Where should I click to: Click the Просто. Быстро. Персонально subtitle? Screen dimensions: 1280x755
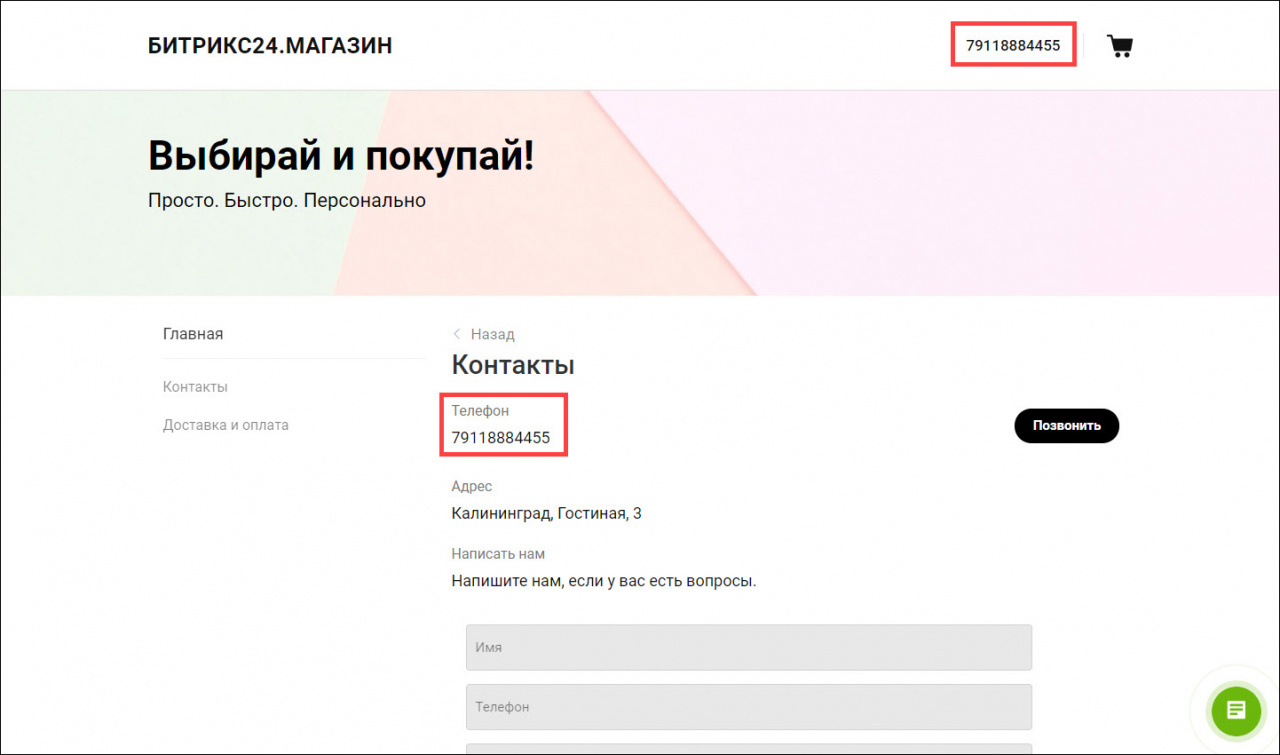pos(287,200)
